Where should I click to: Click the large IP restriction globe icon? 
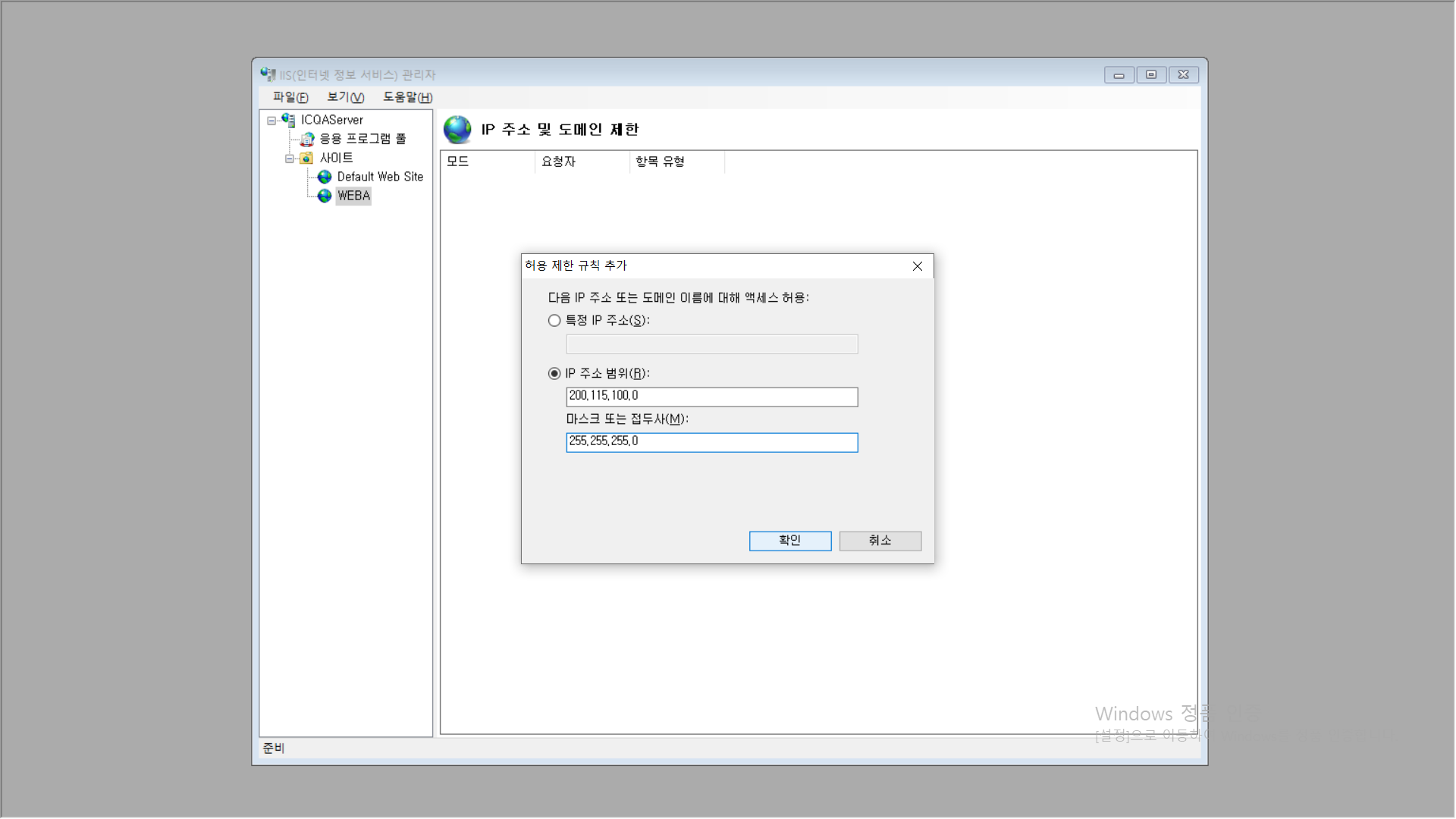click(457, 130)
